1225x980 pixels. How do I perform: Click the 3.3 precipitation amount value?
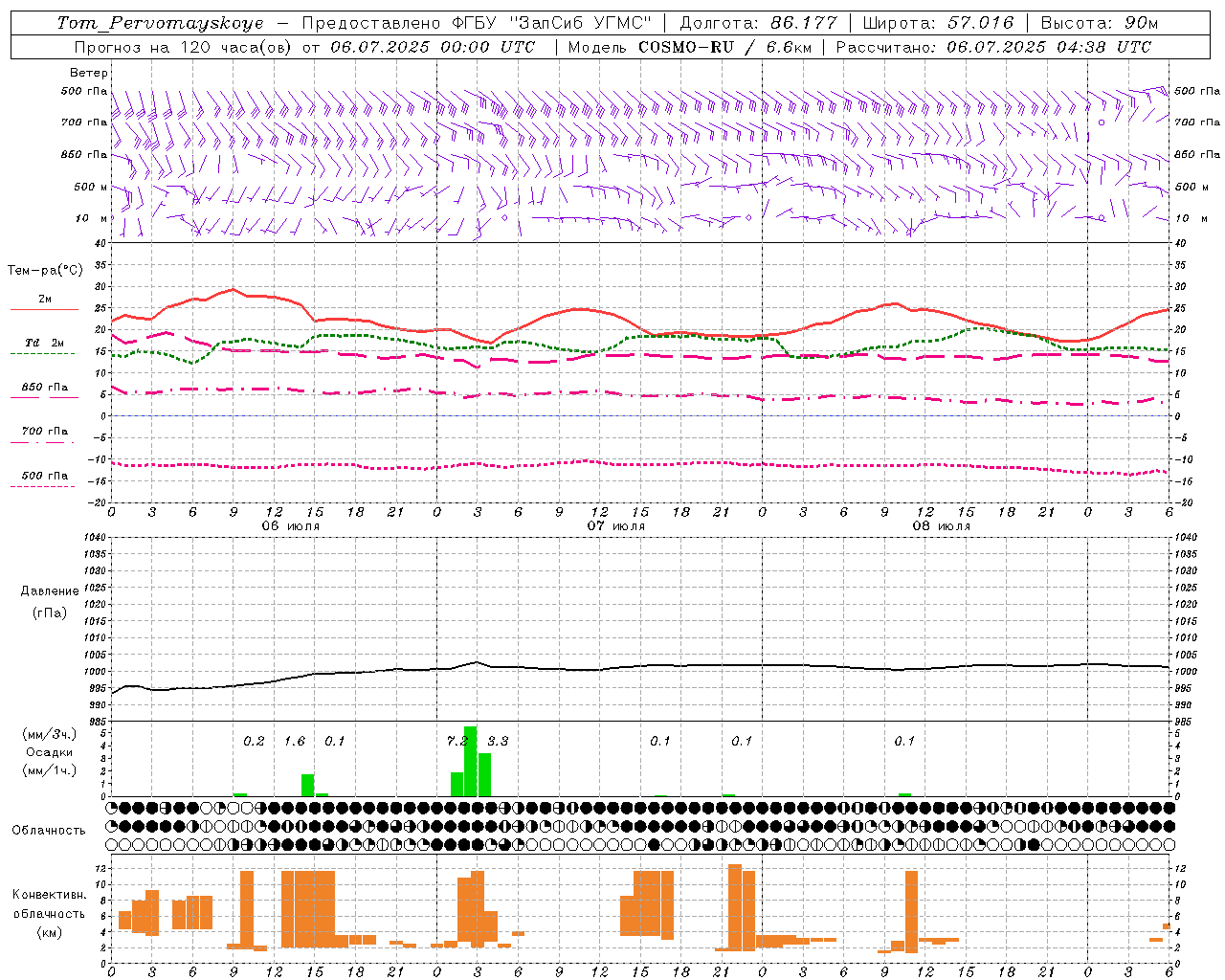coord(498,741)
